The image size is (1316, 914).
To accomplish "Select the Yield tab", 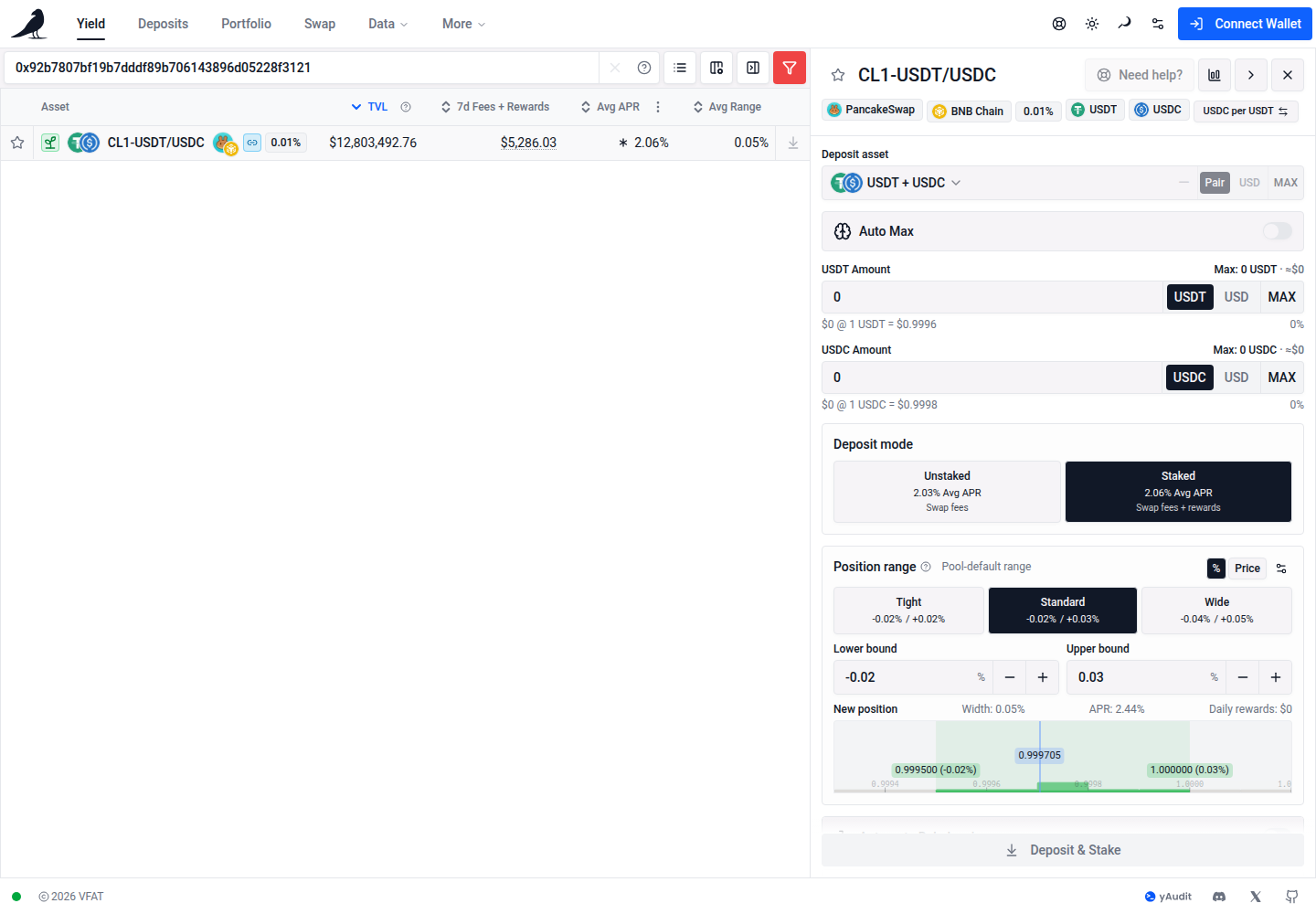I will point(90,24).
